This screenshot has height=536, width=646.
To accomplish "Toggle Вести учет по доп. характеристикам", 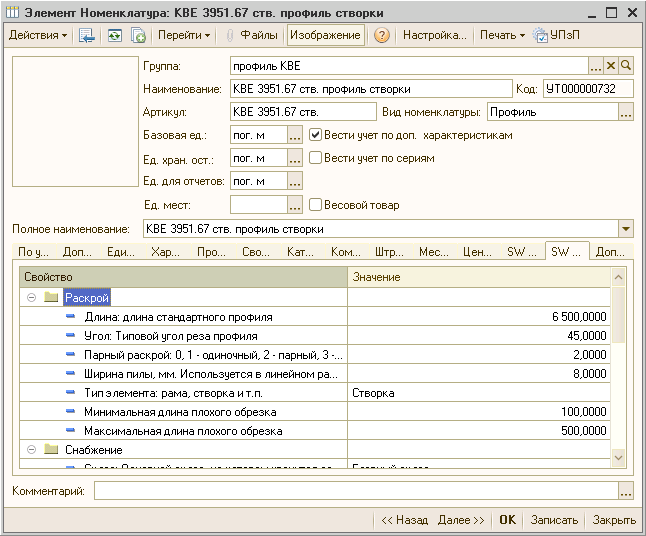I will point(315,135).
